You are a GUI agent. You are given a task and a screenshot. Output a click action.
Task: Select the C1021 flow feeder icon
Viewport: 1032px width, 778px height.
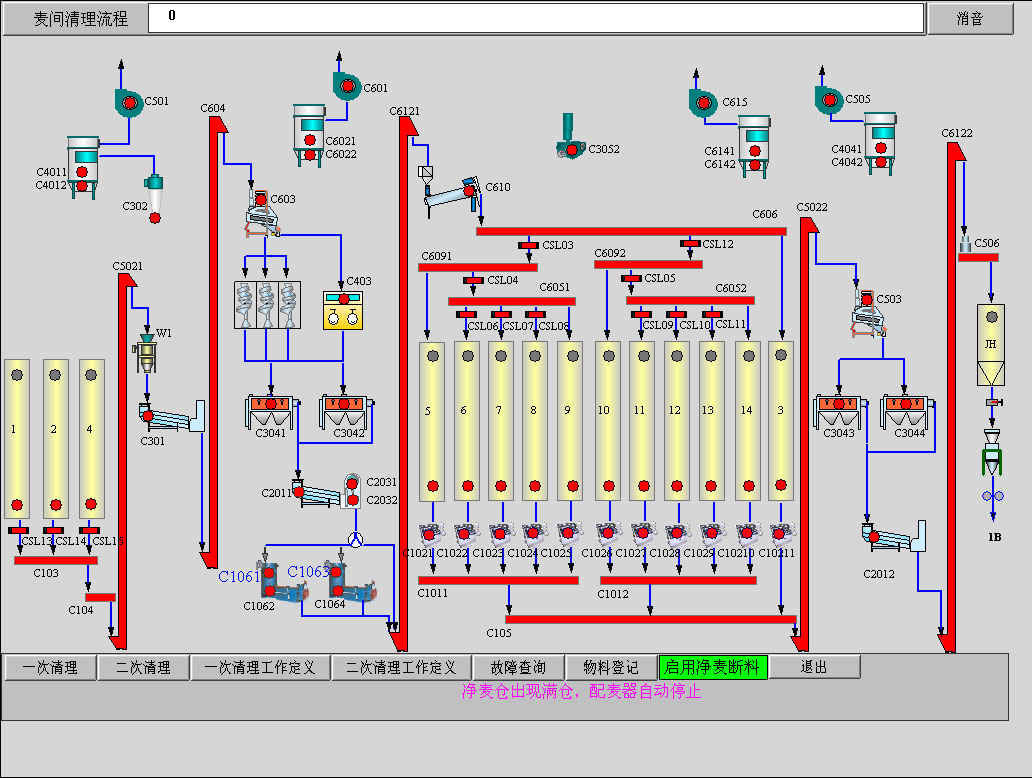point(431,532)
